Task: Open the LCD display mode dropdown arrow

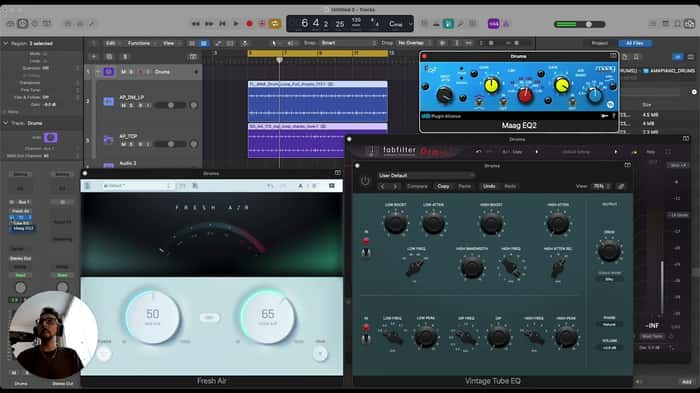Action: pos(410,24)
